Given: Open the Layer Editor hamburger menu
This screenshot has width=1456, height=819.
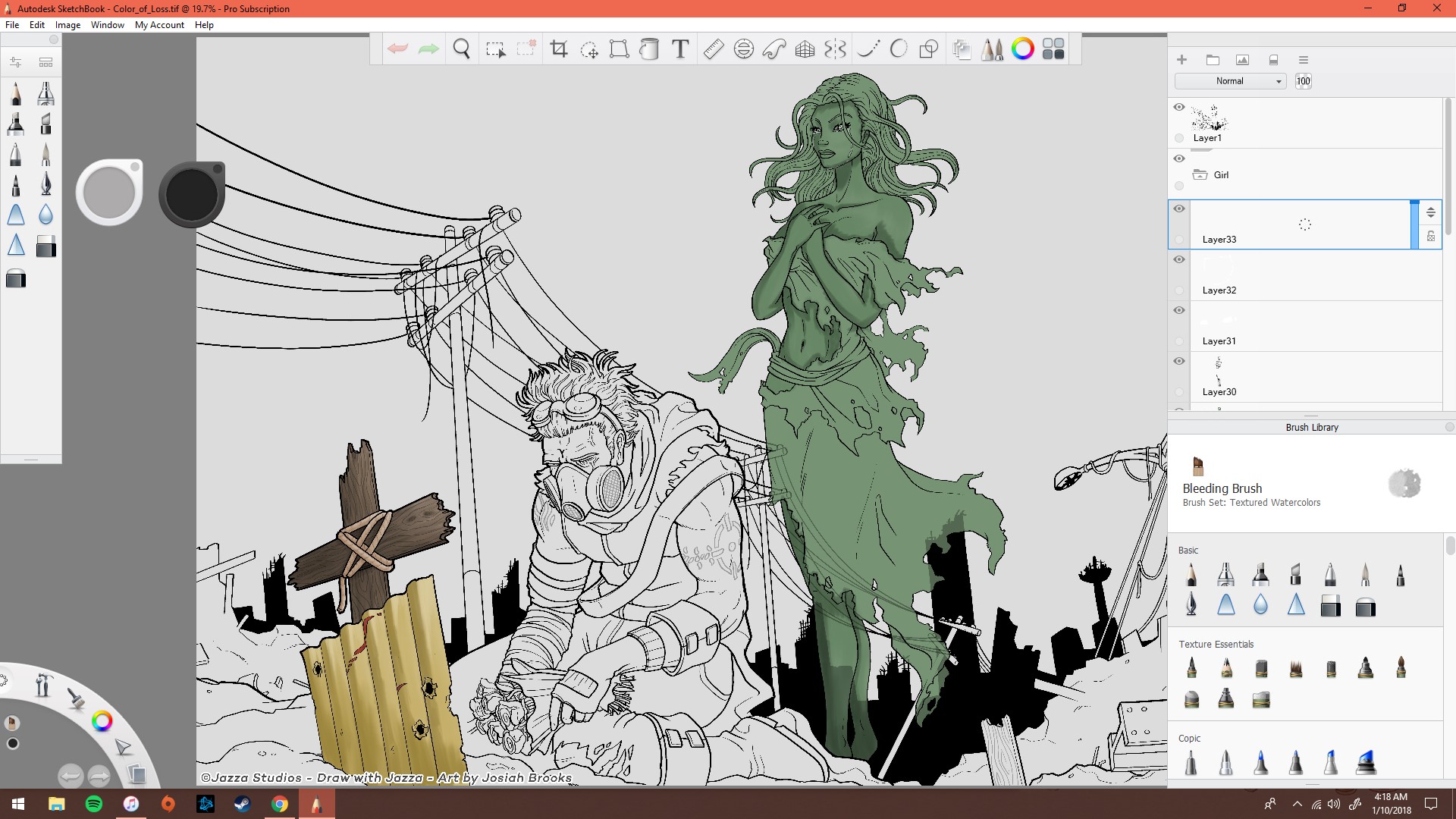Looking at the screenshot, I should coord(1304,60).
